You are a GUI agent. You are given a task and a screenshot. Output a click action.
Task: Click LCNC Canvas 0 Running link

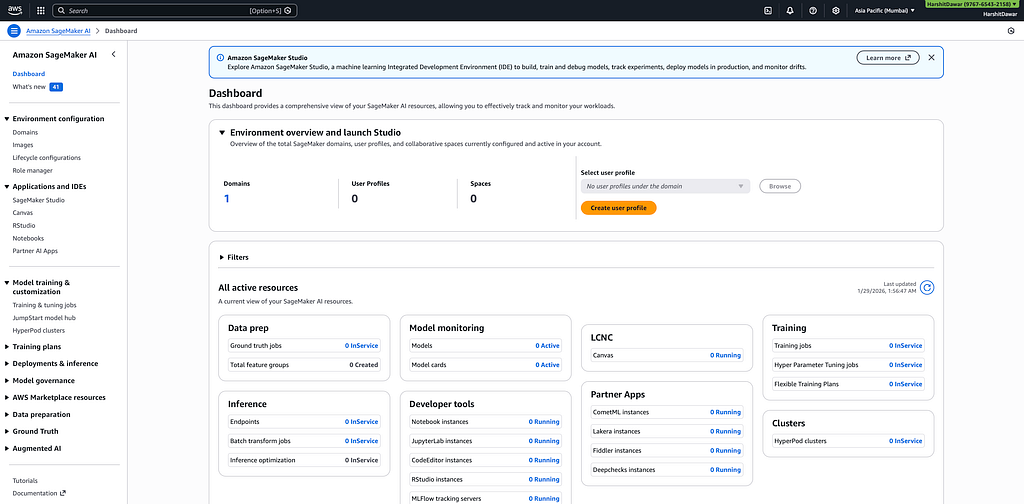726,356
